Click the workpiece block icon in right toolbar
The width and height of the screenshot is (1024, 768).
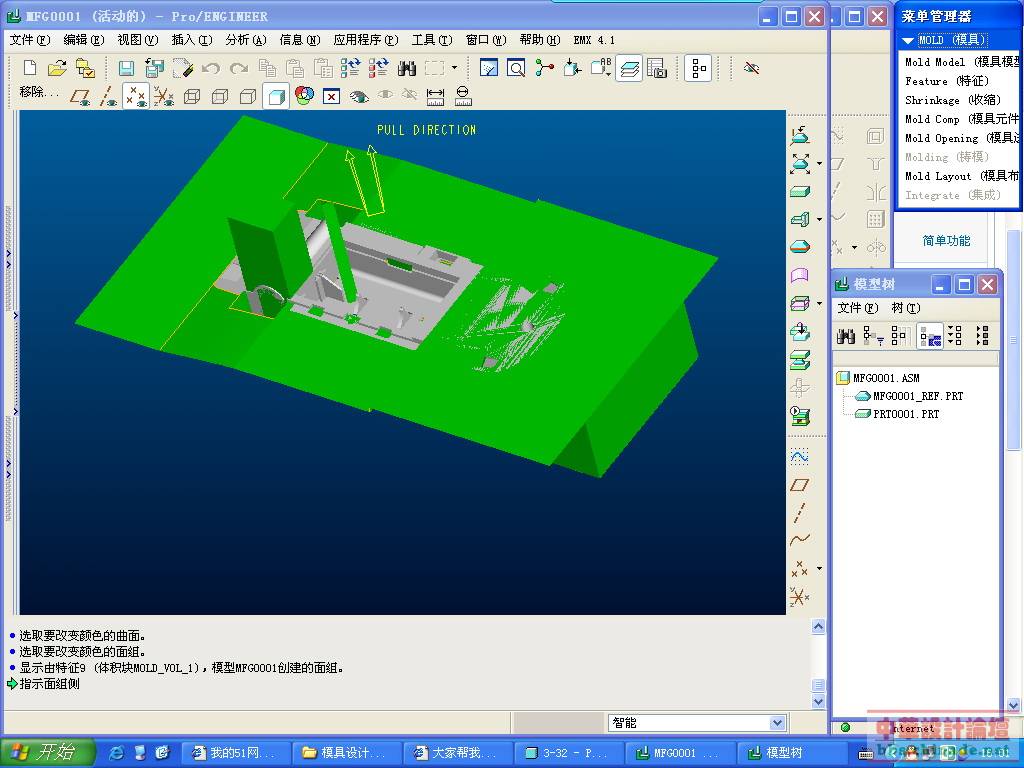[800, 191]
